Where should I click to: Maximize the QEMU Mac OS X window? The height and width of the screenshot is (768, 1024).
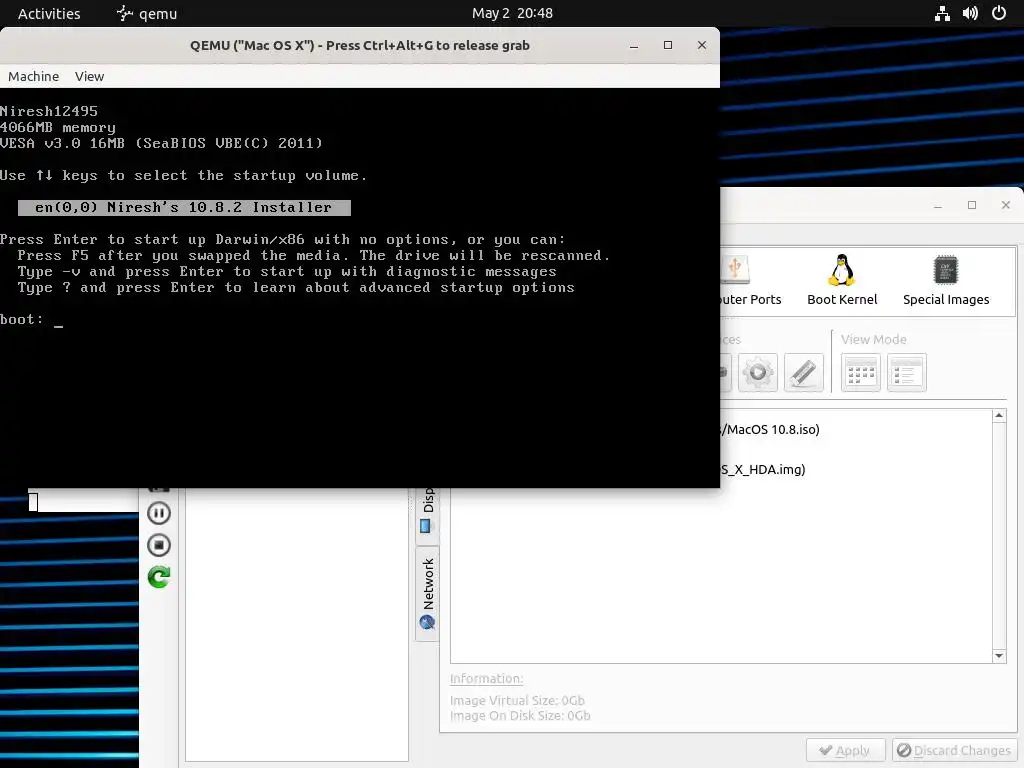pyautogui.click(x=667, y=45)
